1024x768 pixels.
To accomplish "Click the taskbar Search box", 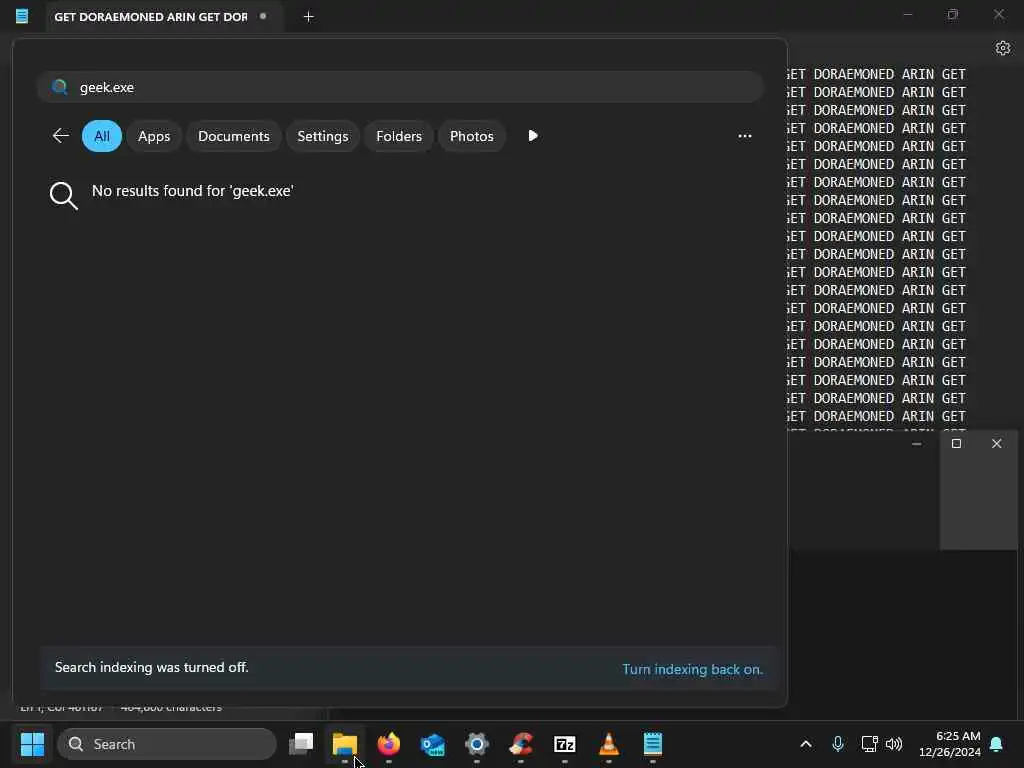I will tap(167, 744).
